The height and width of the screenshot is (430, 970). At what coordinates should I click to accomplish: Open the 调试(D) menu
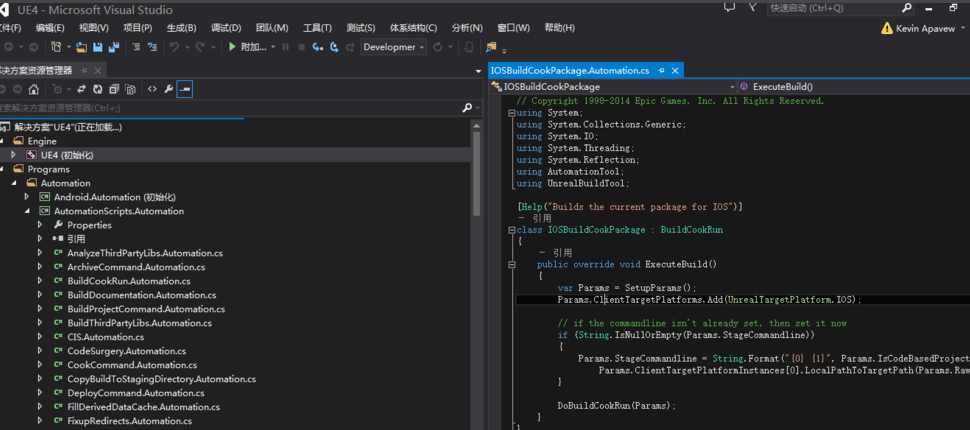coord(226,27)
